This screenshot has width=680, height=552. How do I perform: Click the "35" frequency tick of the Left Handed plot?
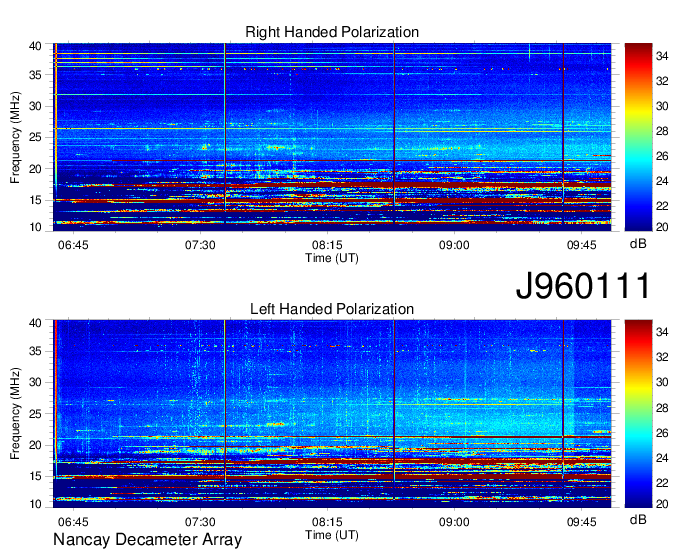[35, 351]
